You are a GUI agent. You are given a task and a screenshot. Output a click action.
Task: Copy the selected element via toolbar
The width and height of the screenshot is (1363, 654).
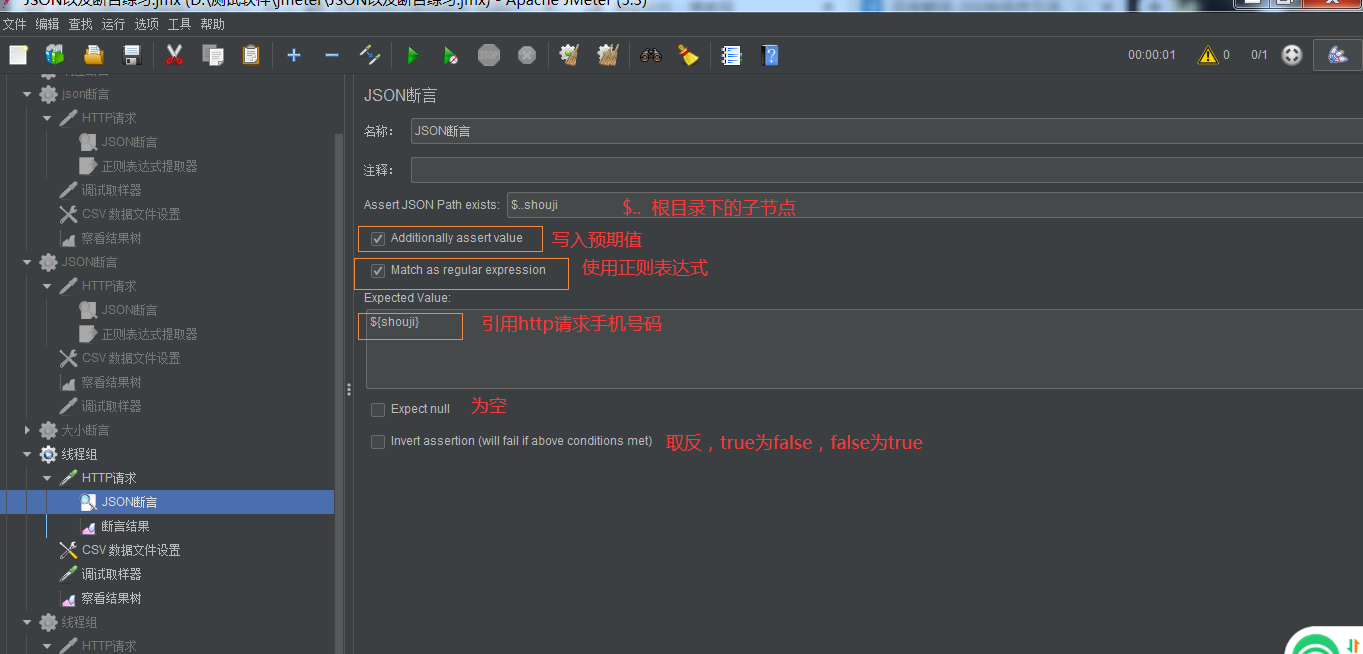pyautogui.click(x=212, y=55)
